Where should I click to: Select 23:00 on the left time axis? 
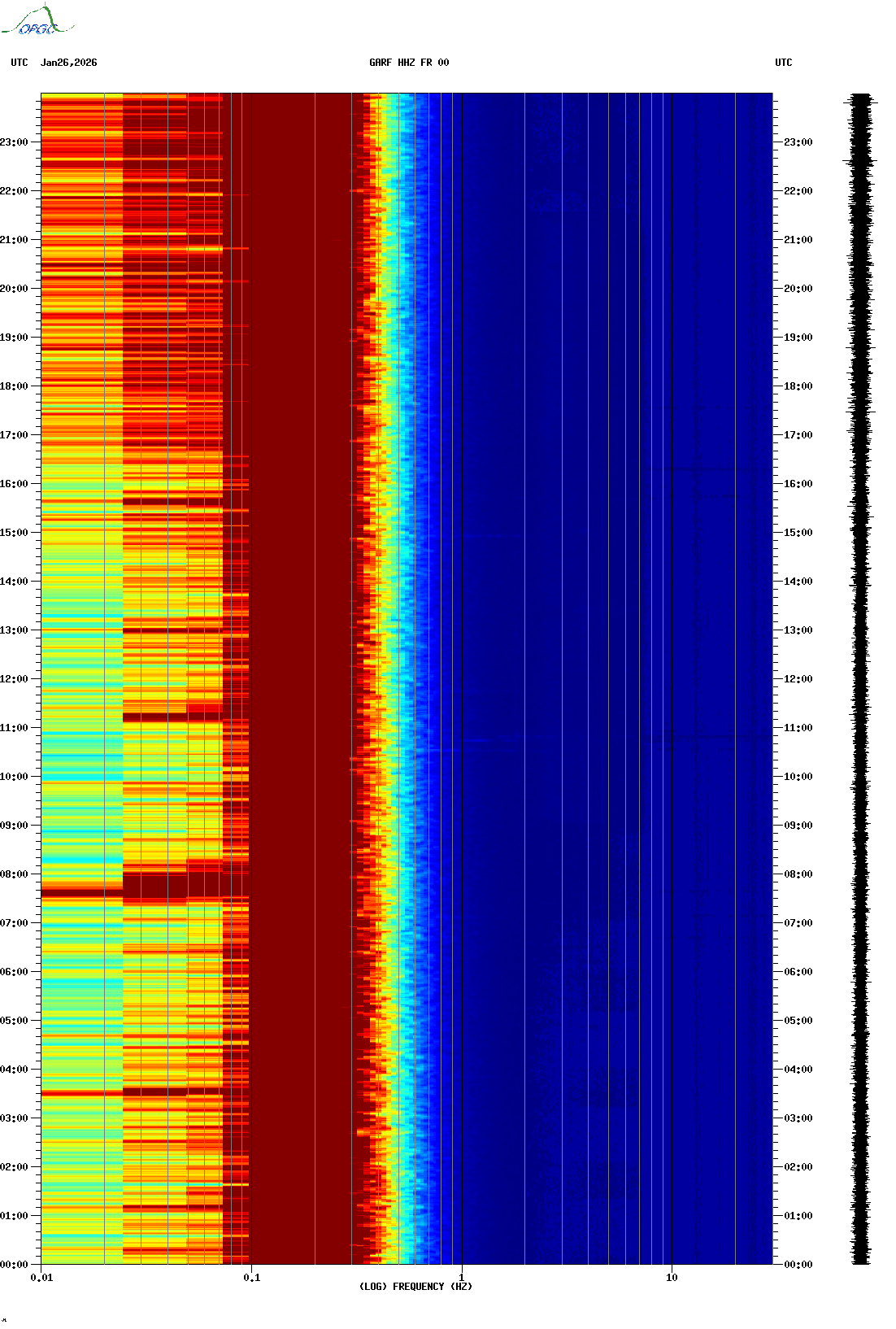[x=14, y=142]
